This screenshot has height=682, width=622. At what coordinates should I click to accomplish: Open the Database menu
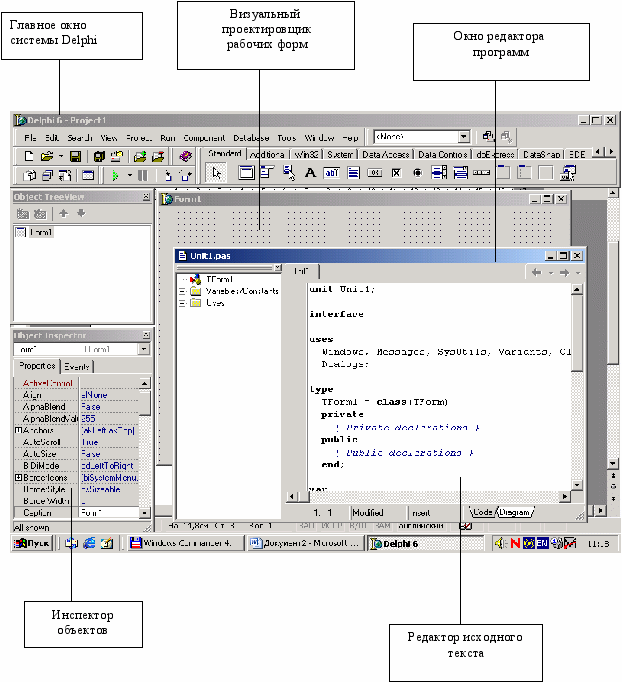[x=251, y=138]
